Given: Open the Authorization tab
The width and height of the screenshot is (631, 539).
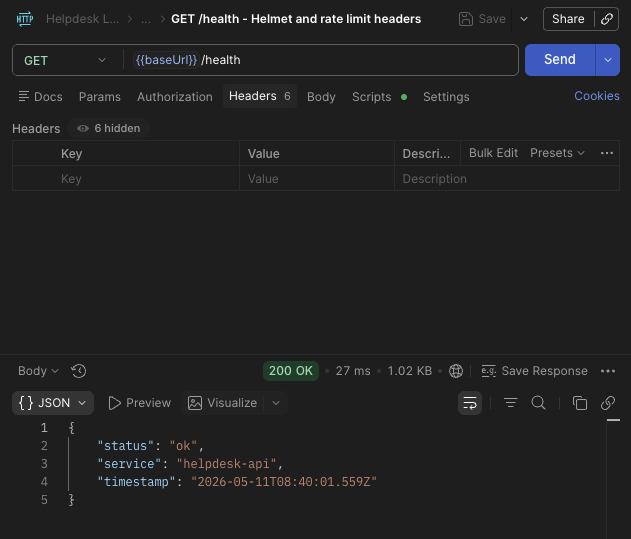Looking at the screenshot, I should pyautogui.click(x=175, y=97).
